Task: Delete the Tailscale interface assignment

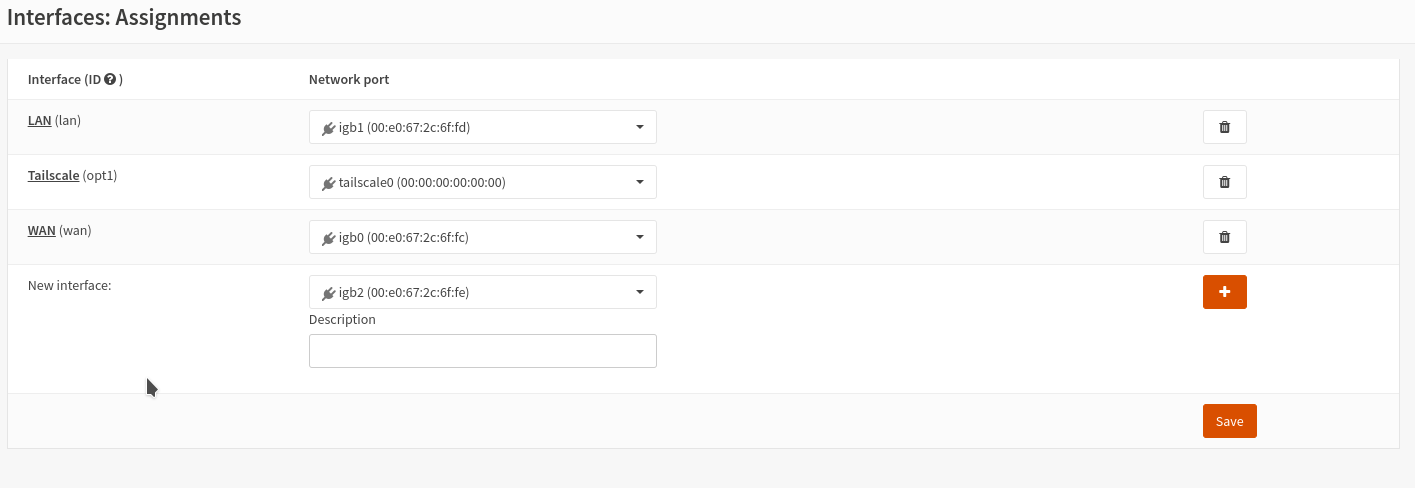Action: [x=1224, y=182]
